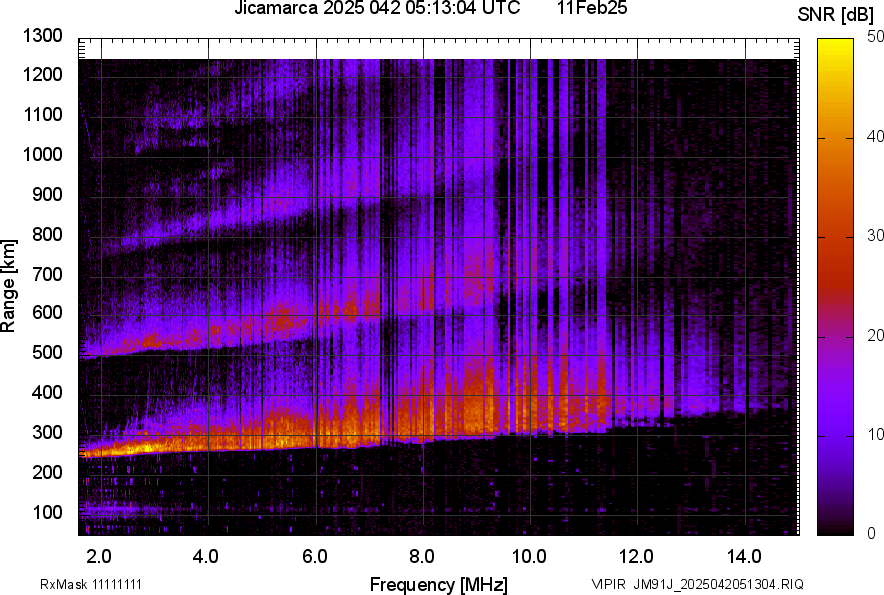The width and height of the screenshot is (884, 595).
Task: Click range tick label '1000'
Action: 42,154
